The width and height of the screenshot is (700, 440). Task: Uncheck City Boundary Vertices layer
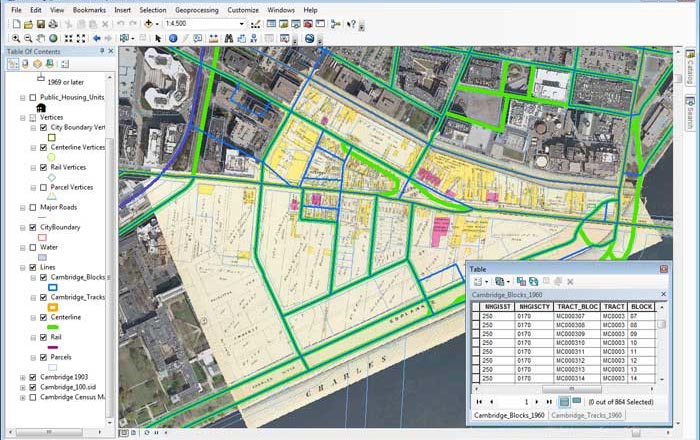[43, 127]
